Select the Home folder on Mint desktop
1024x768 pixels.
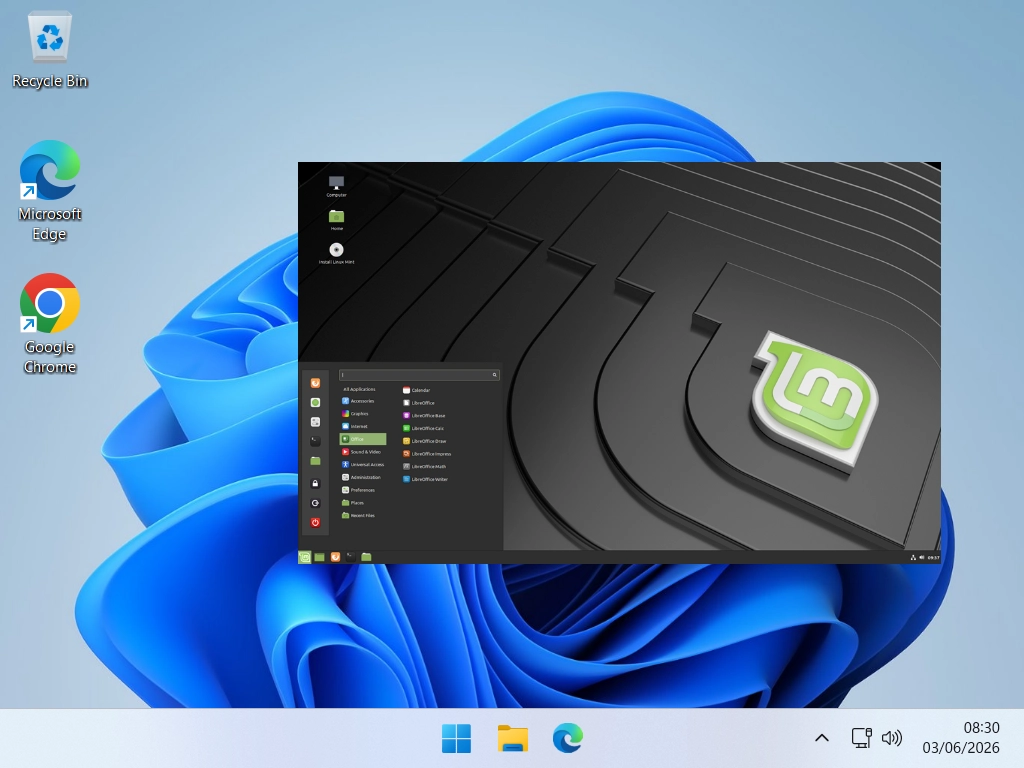(336, 220)
